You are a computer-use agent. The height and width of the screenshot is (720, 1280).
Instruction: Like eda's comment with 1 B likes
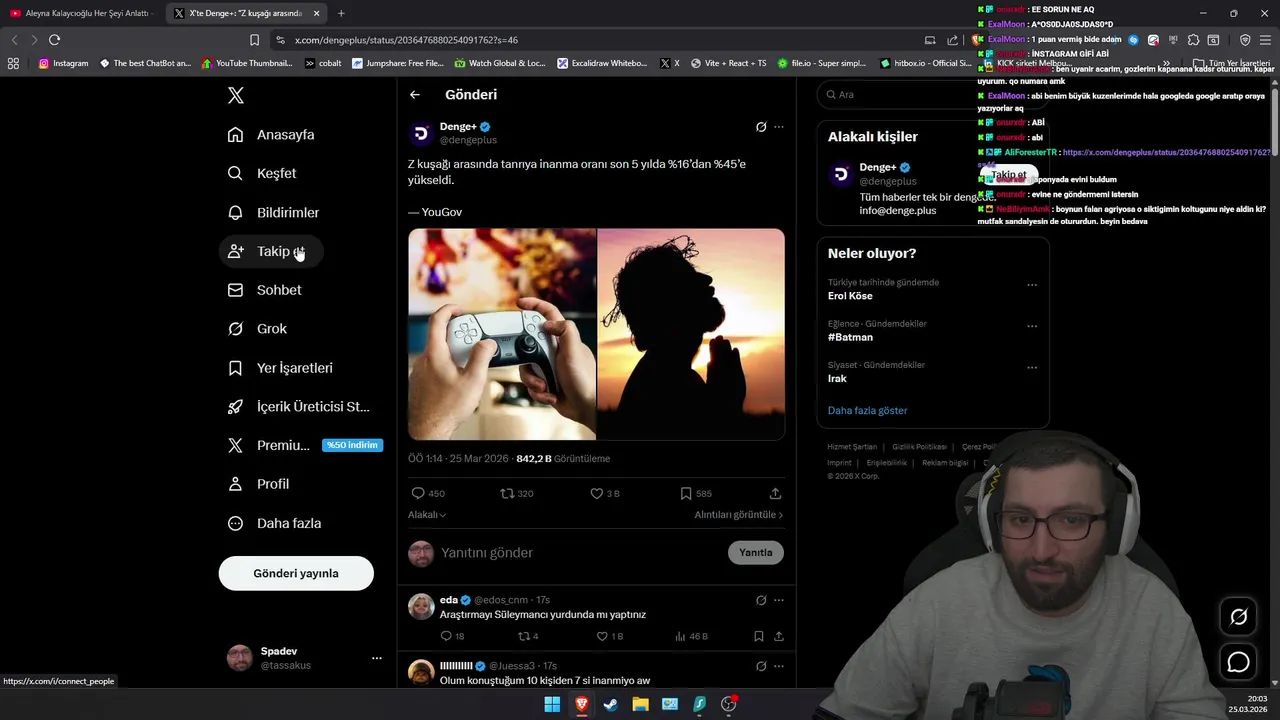pos(610,636)
